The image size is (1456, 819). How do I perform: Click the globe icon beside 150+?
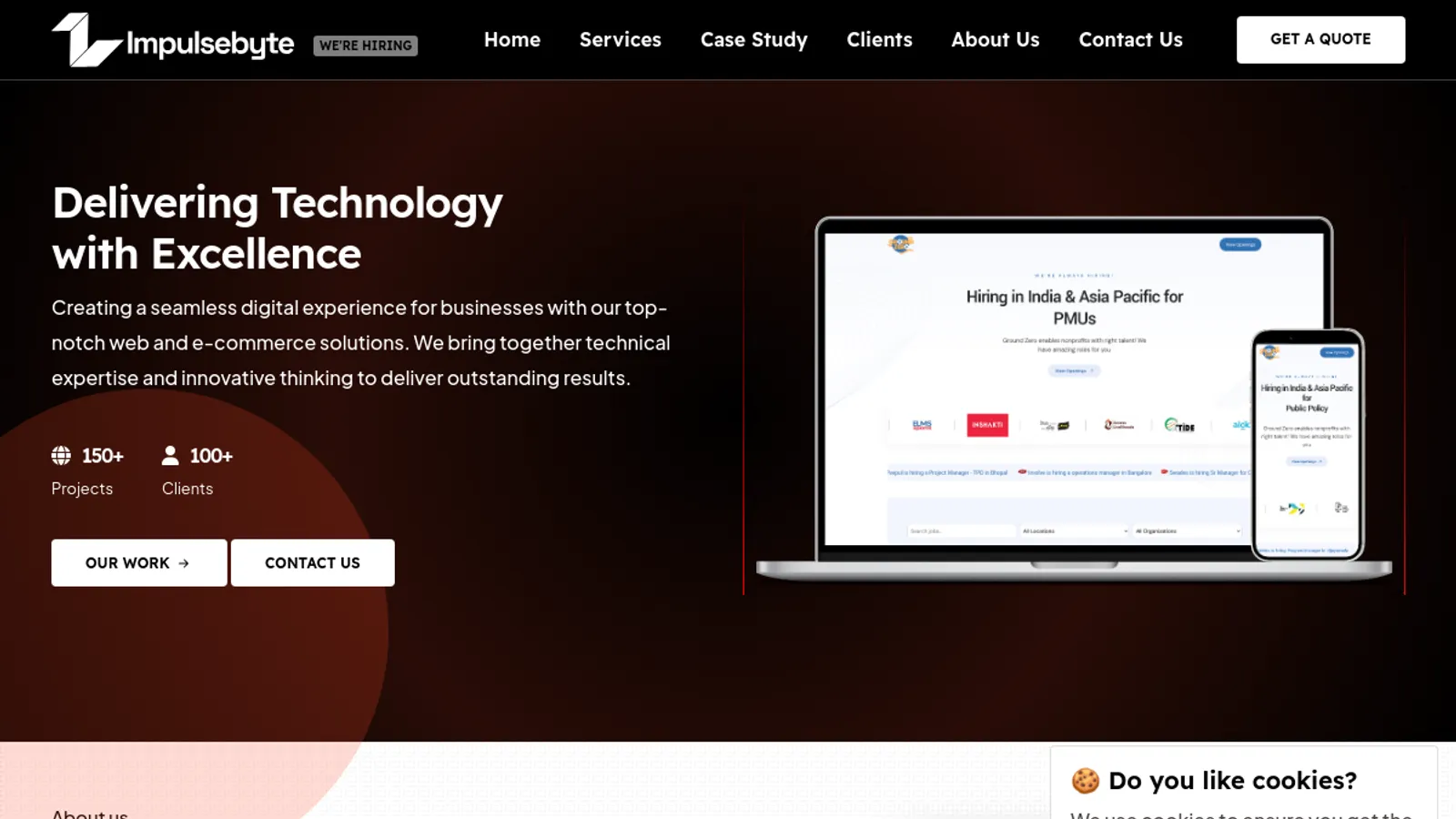point(61,455)
